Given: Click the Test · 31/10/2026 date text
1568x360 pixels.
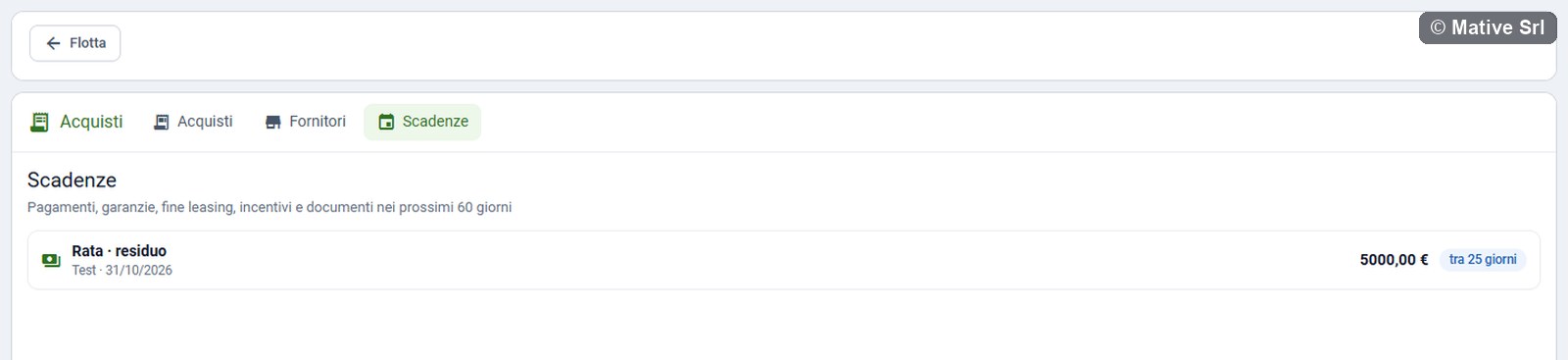Looking at the screenshot, I should 122,271.
